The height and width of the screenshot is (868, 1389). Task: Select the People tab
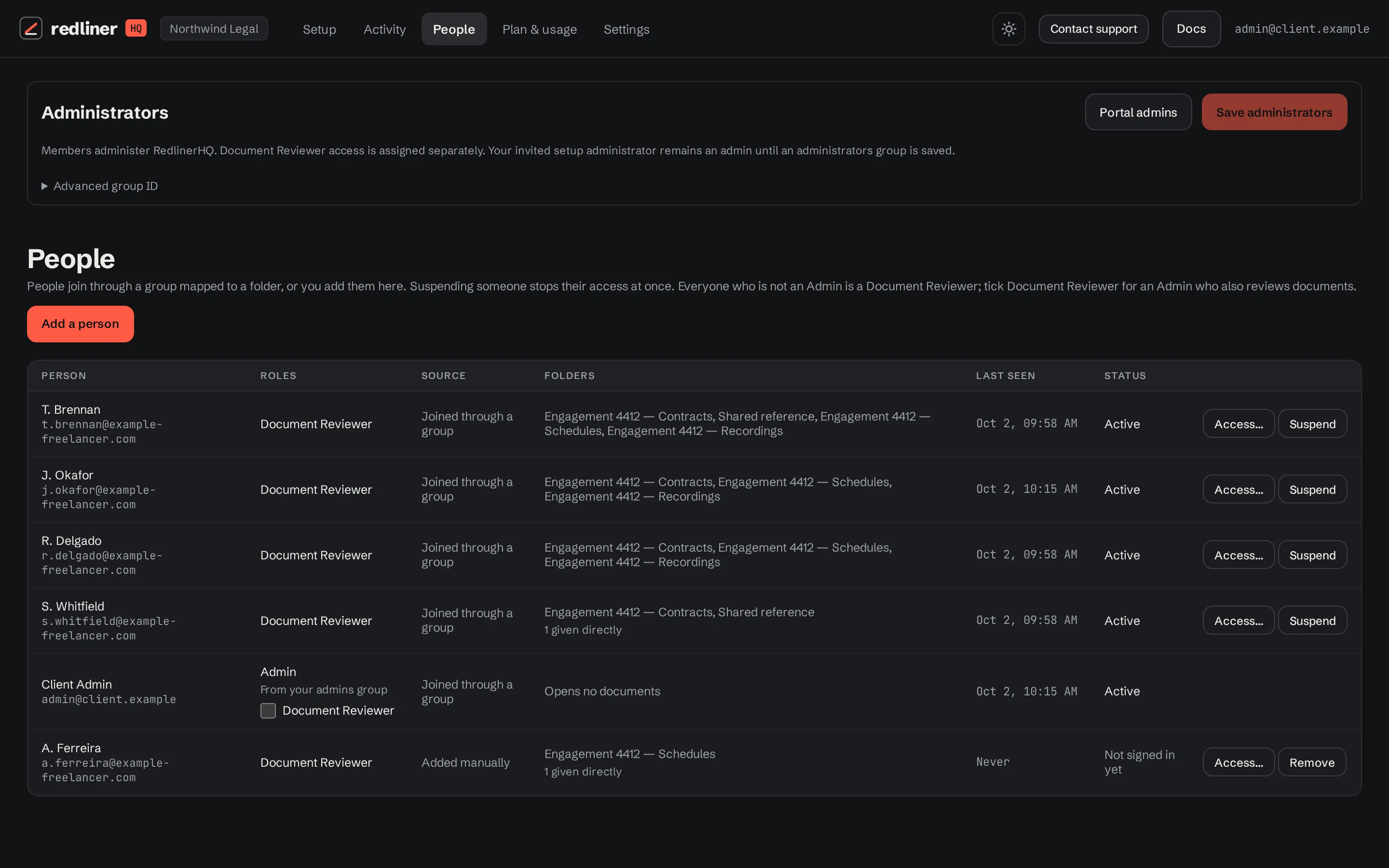(x=454, y=29)
